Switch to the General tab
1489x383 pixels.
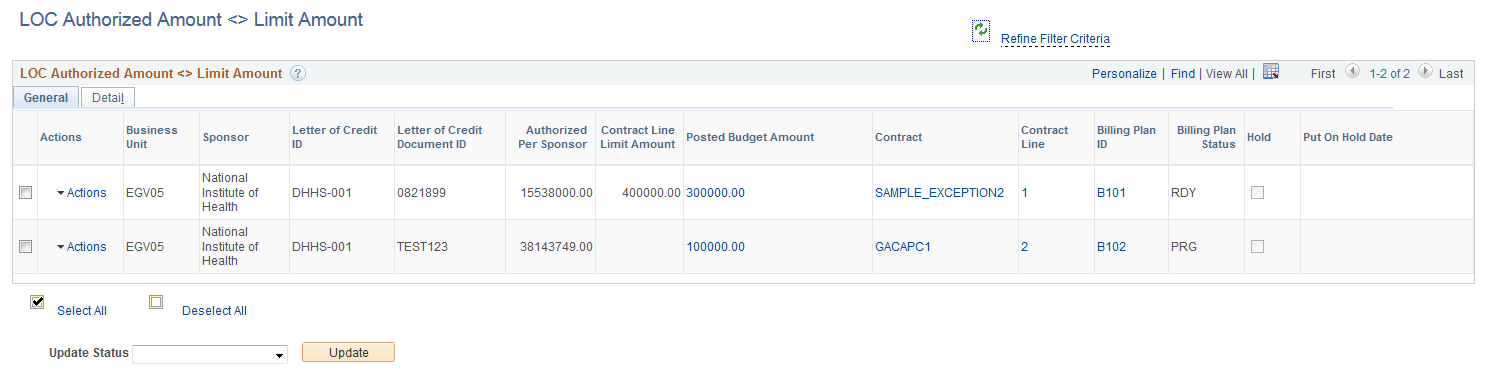point(46,98)
